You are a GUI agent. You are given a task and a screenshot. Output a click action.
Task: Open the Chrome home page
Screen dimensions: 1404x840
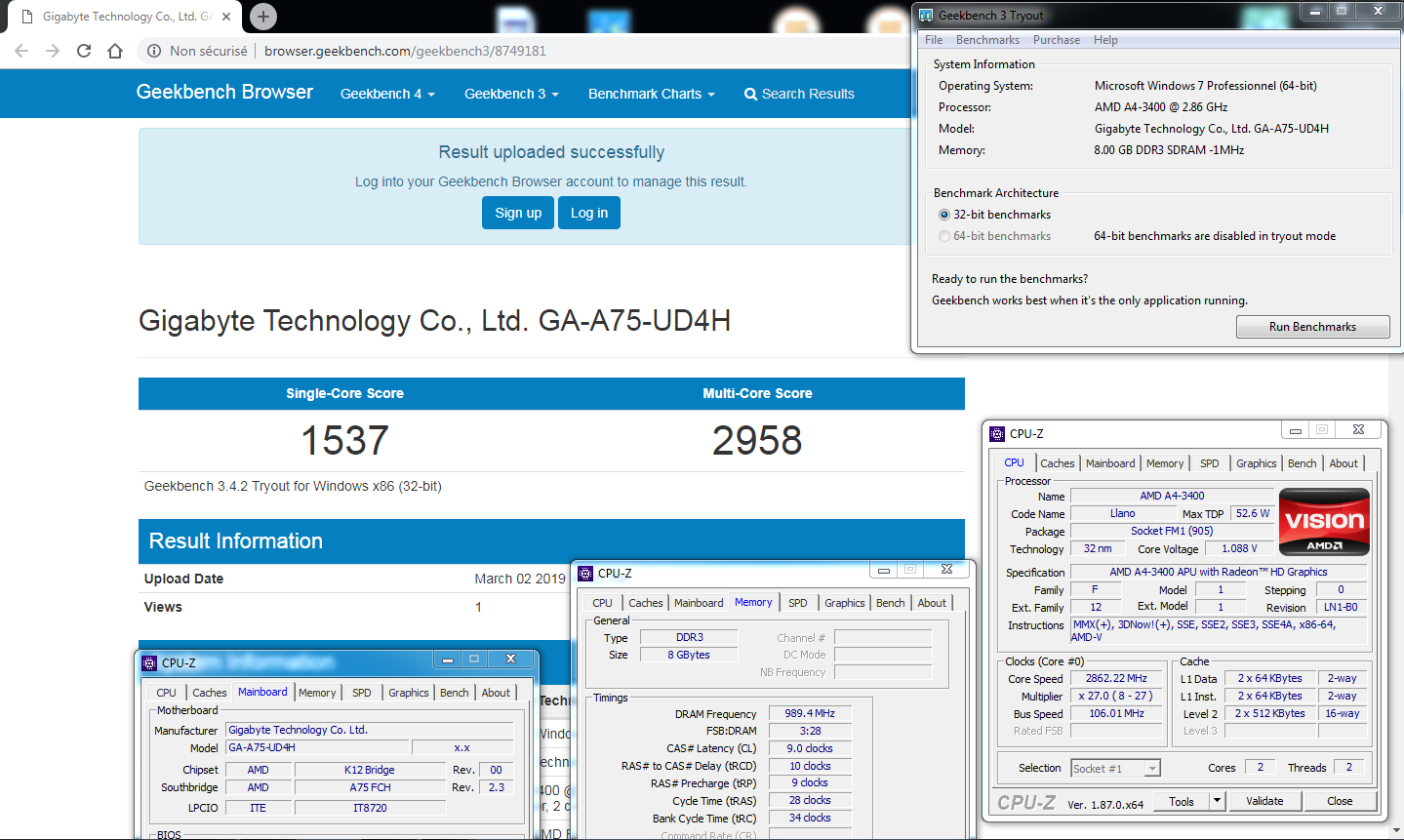coord(115,51)
